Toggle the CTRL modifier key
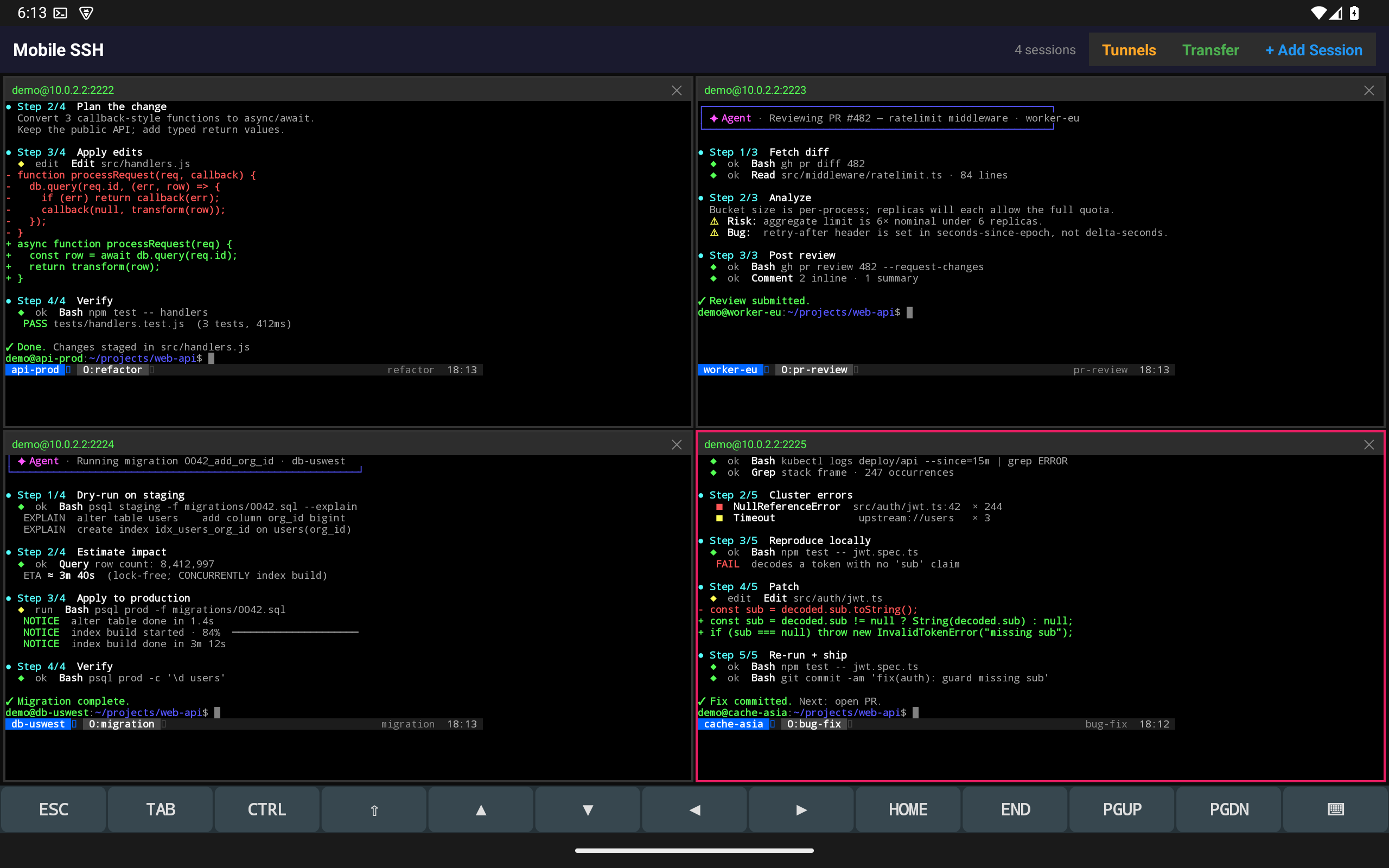 [267, 809]
